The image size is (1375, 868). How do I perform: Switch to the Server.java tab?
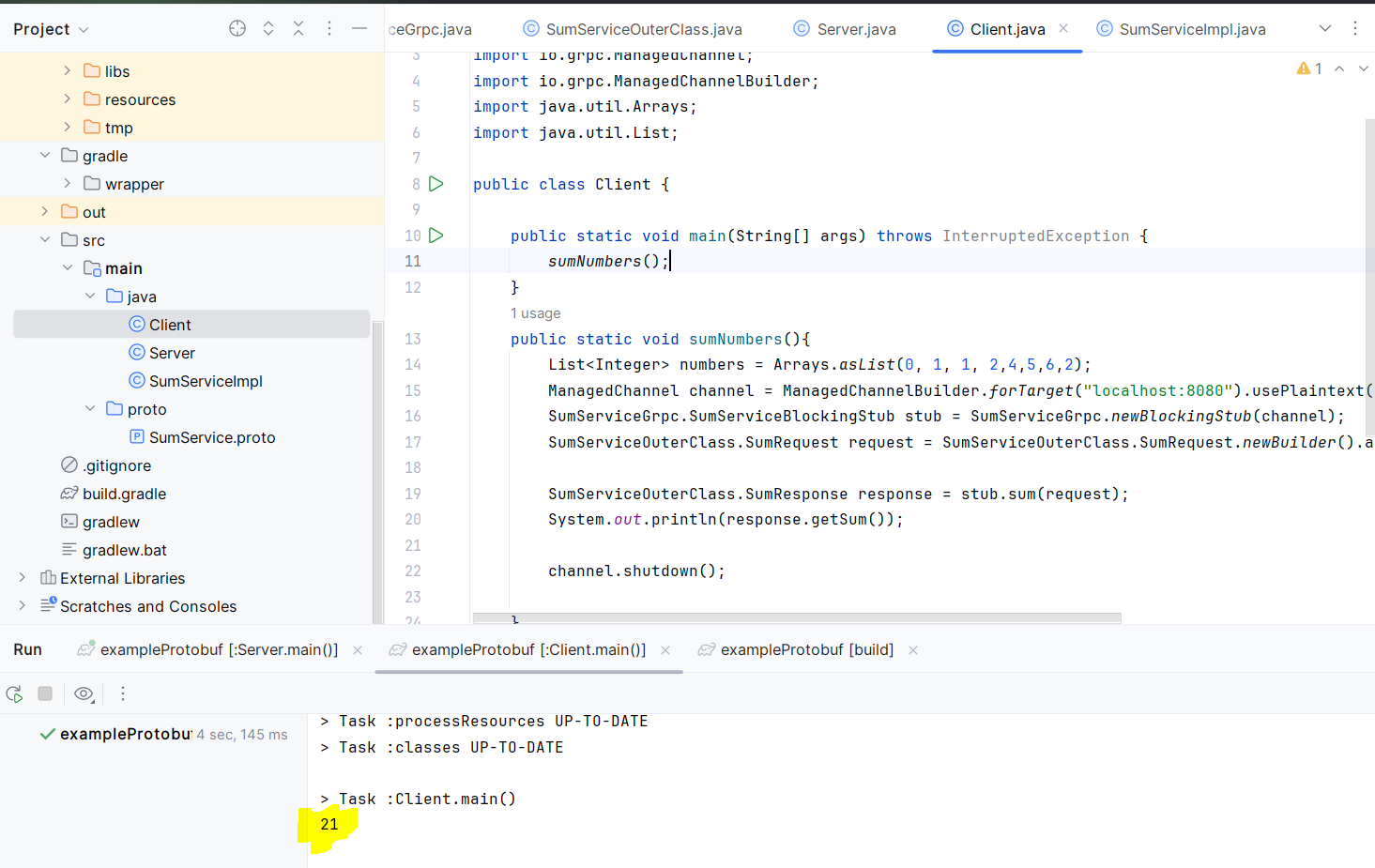[845, 29]
